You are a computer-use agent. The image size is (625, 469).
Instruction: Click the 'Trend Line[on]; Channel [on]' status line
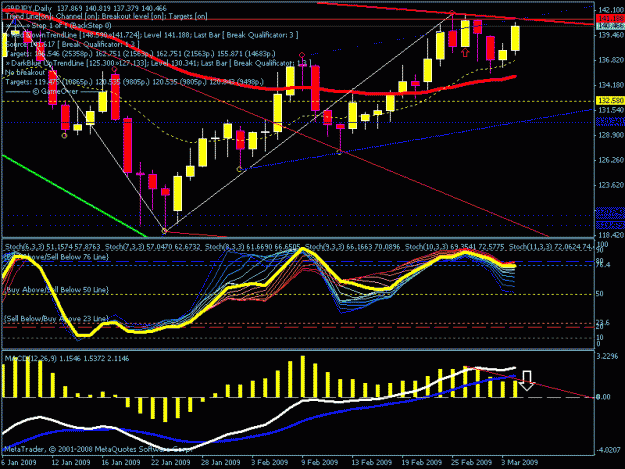click(106, 16)
